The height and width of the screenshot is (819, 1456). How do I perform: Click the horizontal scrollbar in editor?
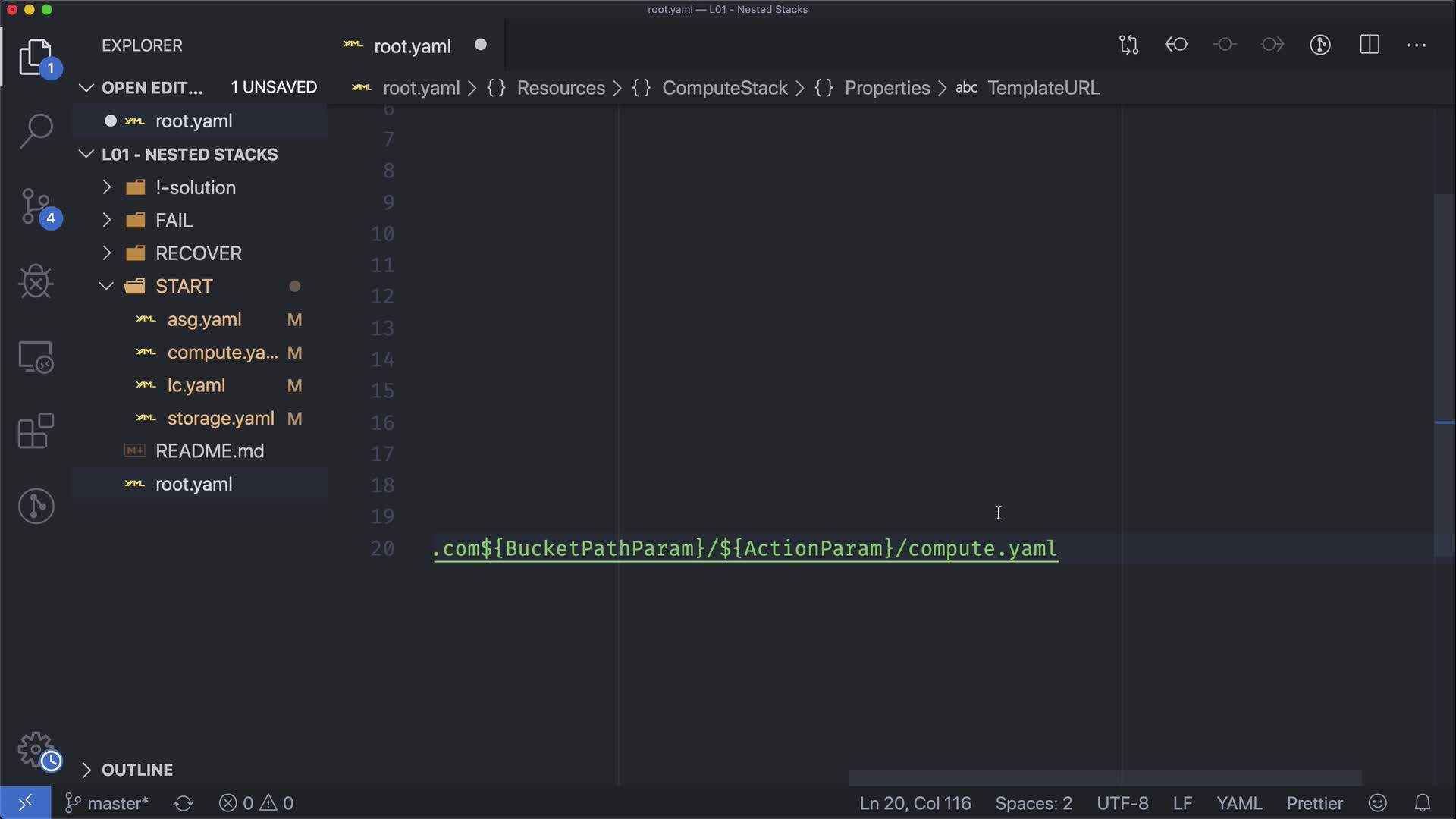tap(1104, 778)
